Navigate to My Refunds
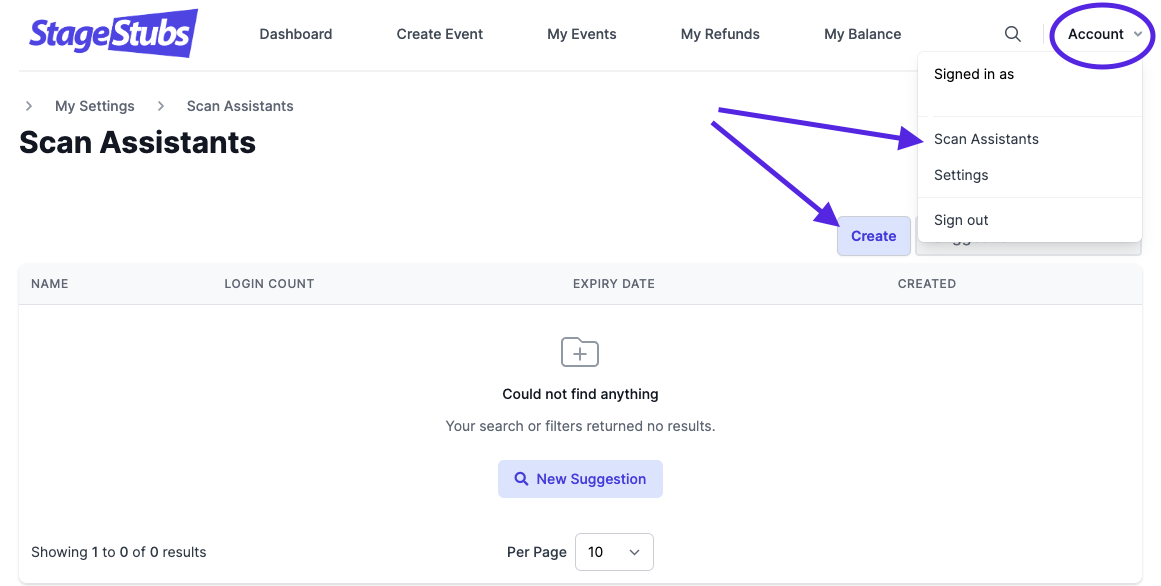Viewport: 1161px width, 586px height. 720,34
